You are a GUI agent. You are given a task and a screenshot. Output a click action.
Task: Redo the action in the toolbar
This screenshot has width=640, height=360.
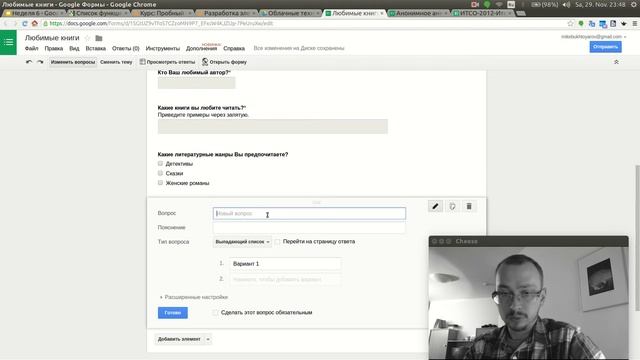[x=40, y=62]
